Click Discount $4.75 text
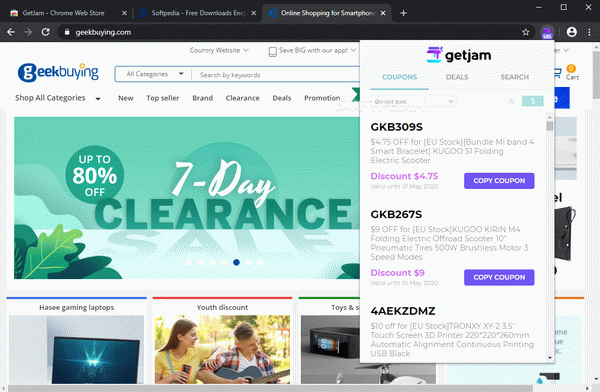The image size is (600, 392). pyautogui.click(x=404, y=176)
